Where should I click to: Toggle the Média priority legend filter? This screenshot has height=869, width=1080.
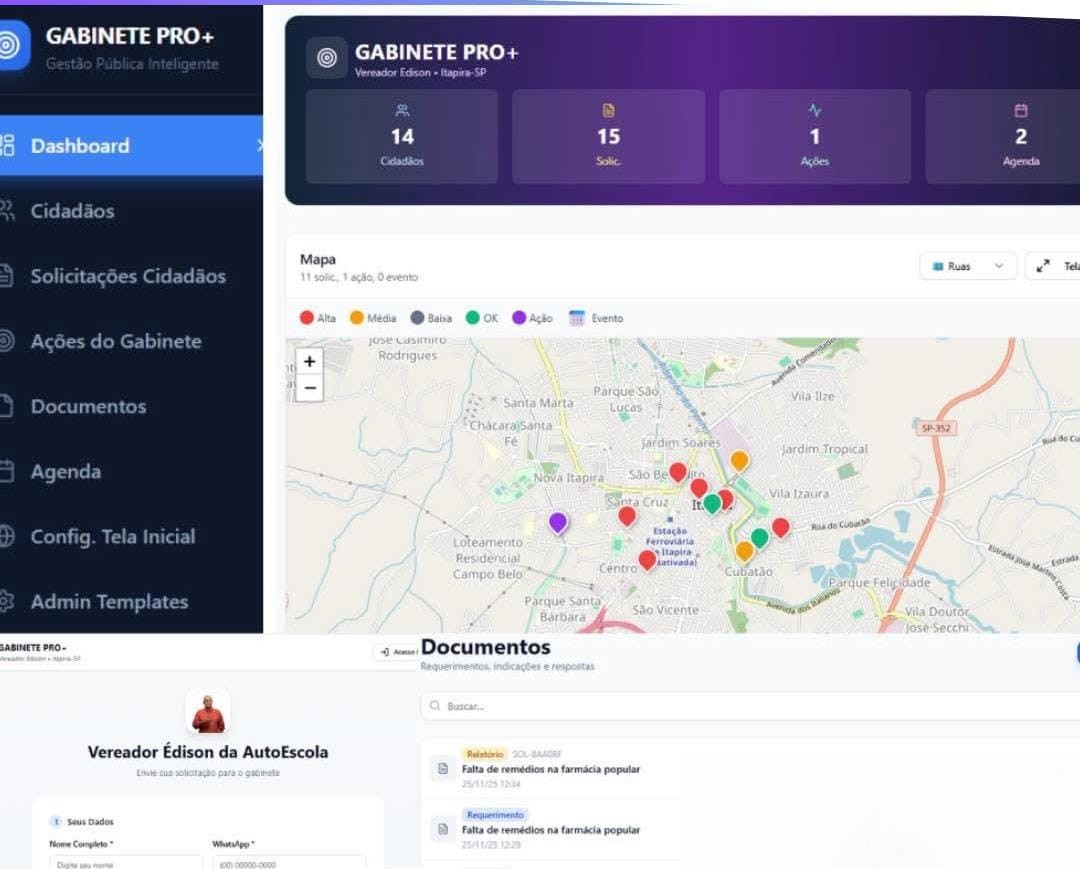tap(371, 318)
